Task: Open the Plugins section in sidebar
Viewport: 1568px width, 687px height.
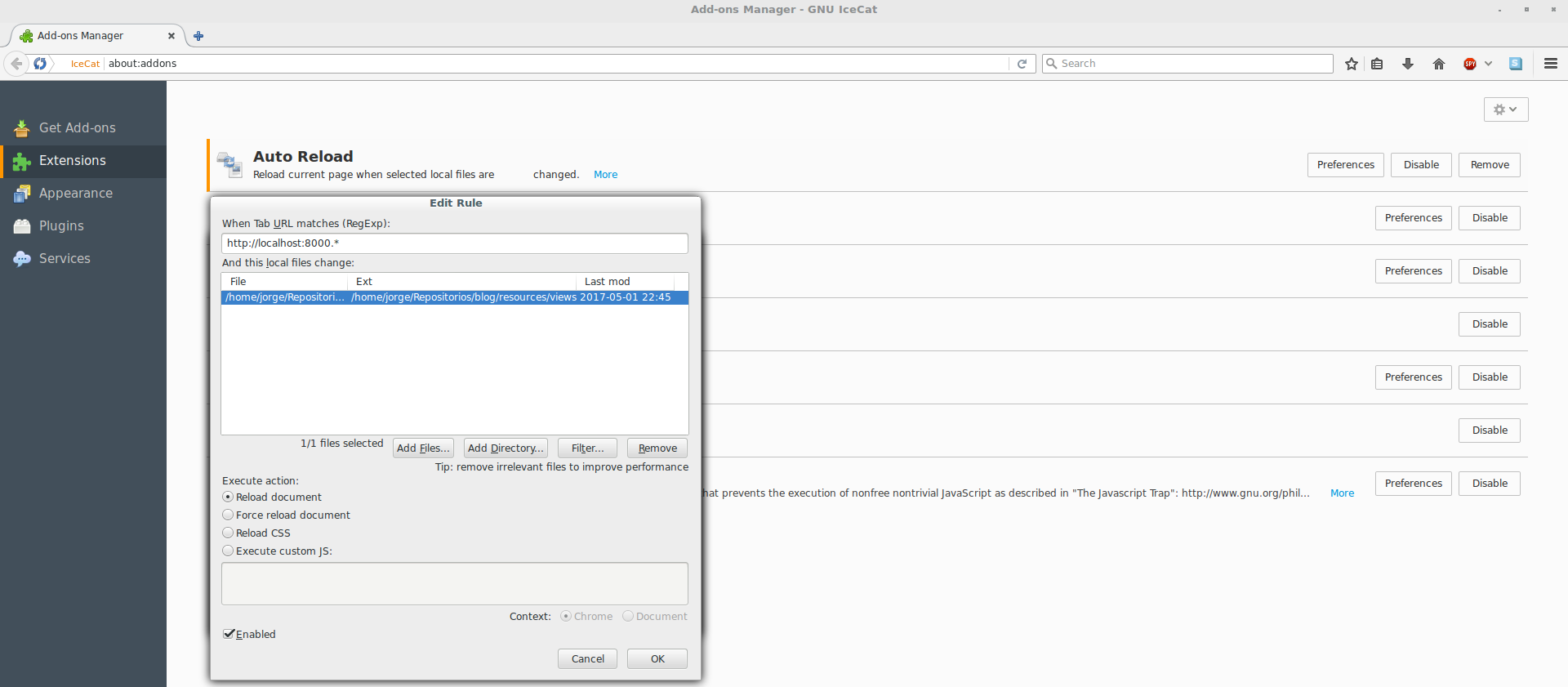Action: coord(61,226)
